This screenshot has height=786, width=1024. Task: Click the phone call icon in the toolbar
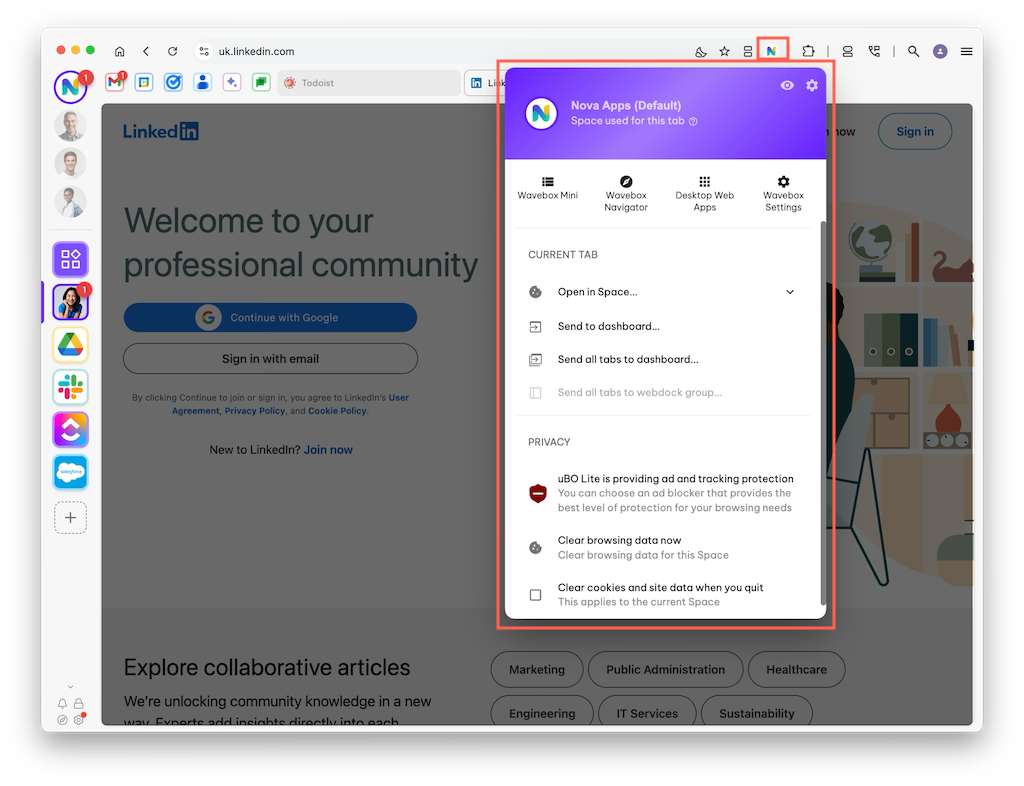click(874, 51)
